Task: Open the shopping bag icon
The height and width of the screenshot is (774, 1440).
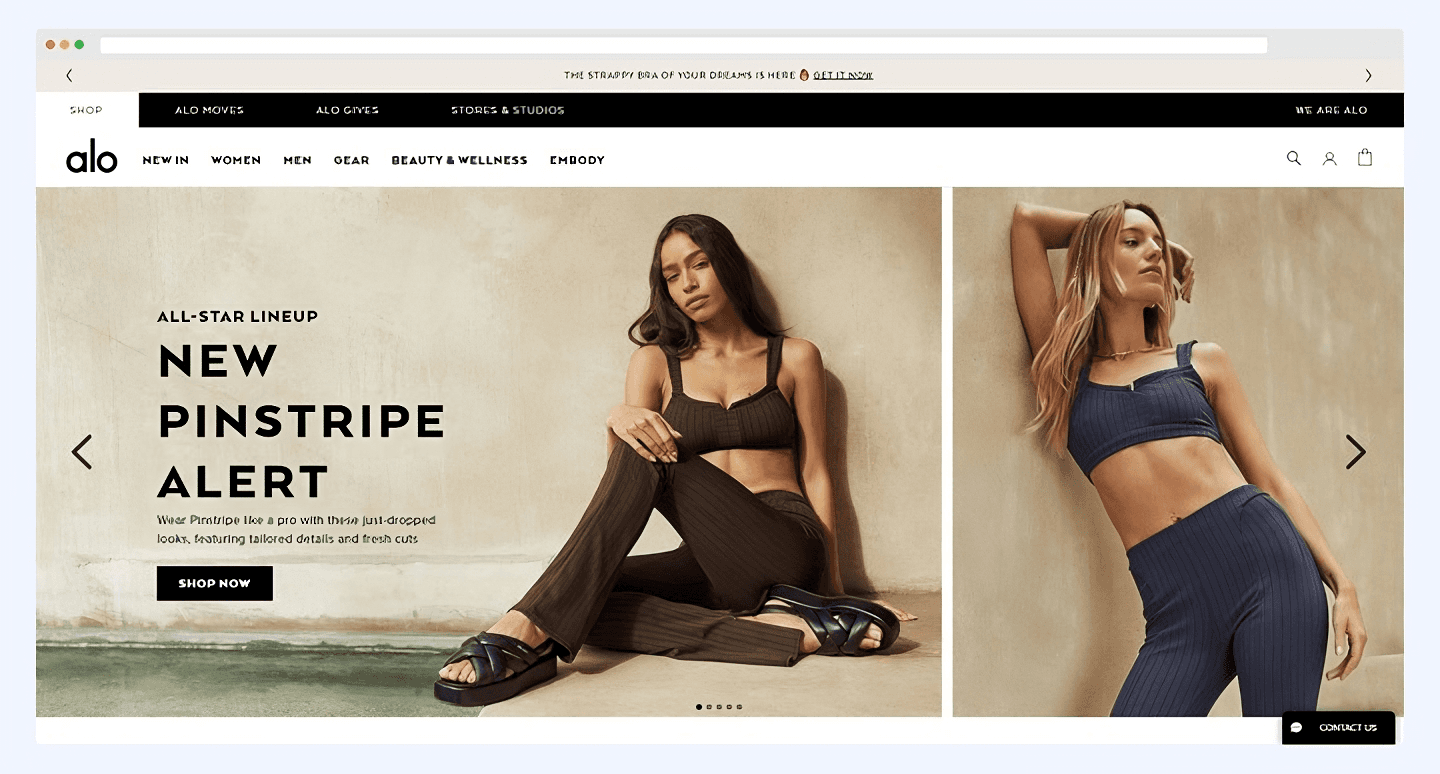Action: pyautogui.click(x=1365, y=157)
